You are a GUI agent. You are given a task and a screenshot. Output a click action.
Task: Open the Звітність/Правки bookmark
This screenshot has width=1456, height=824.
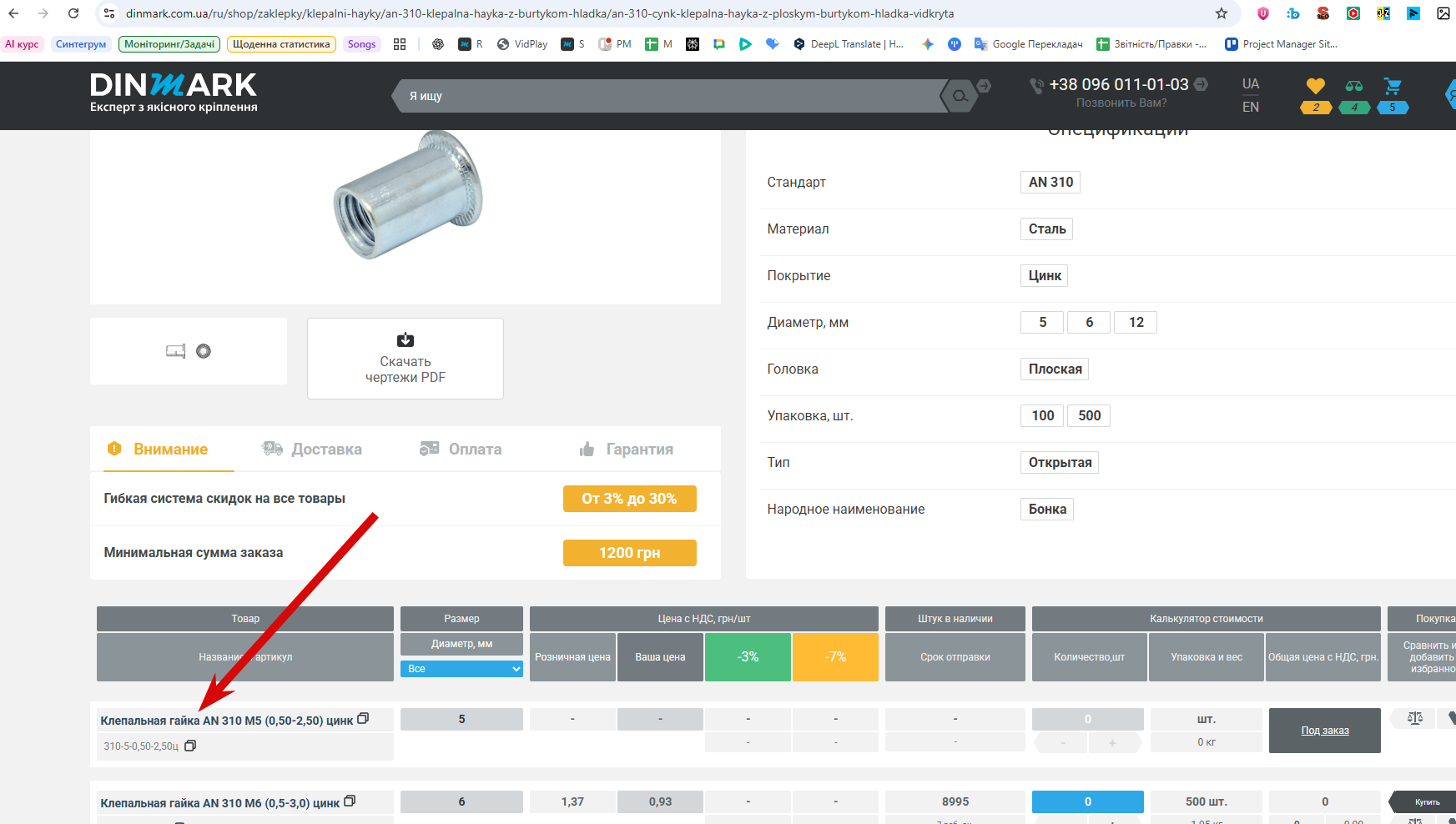point(1151,44)
